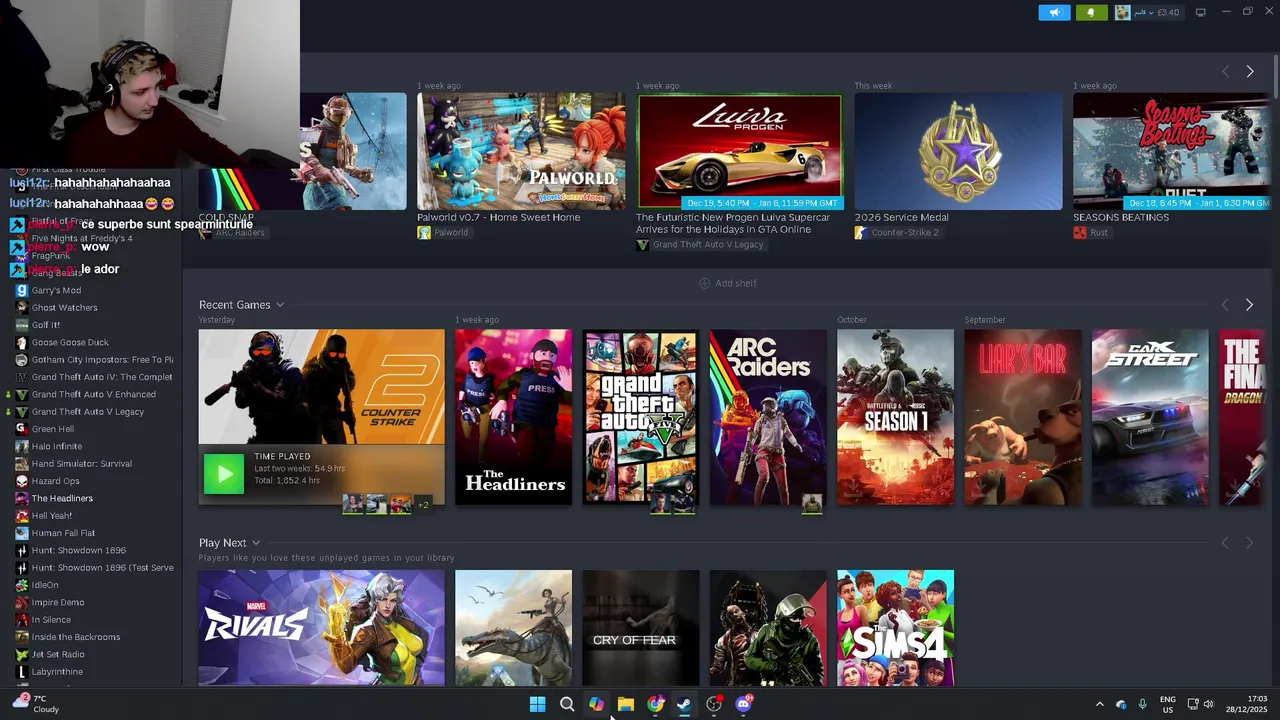Select Impire Demo in the library list
Image resolution: width=1280 pixels, height=720 pixels.
pos(58,602)
